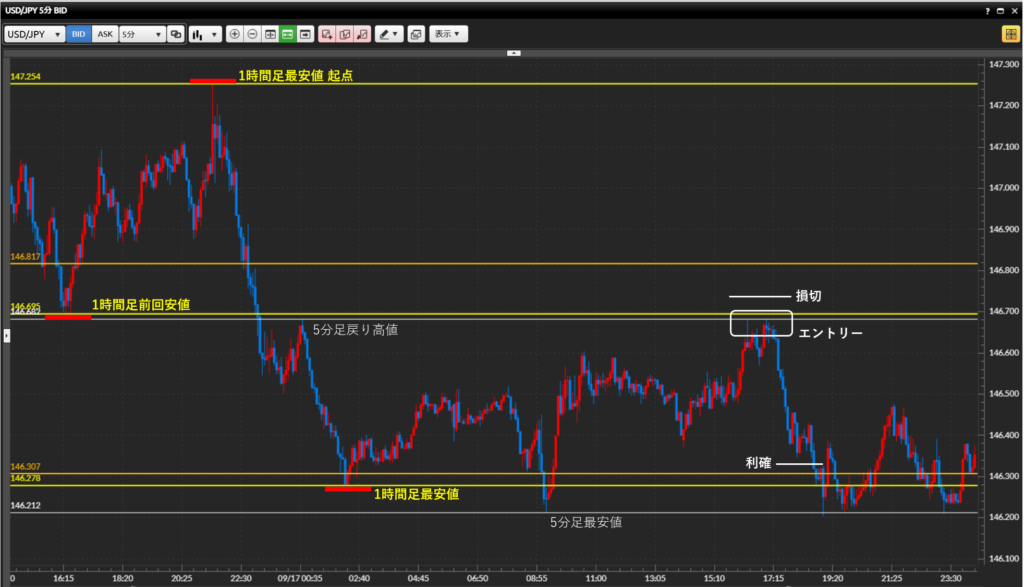Switch price display to ASK
The height and width of the screenshot is (587, 1024).
(104, 34)
